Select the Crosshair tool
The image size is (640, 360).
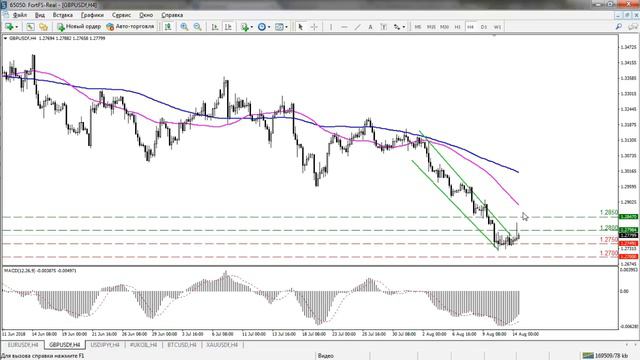coord(314,27)
